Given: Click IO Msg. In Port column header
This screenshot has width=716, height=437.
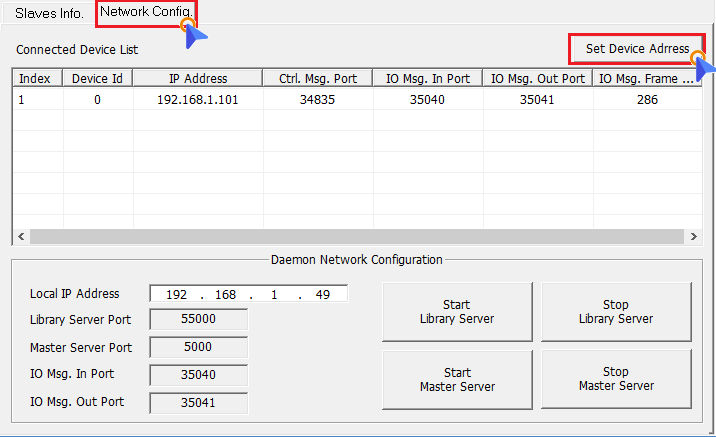Looking at the screenshot, I should coord(426,78).
